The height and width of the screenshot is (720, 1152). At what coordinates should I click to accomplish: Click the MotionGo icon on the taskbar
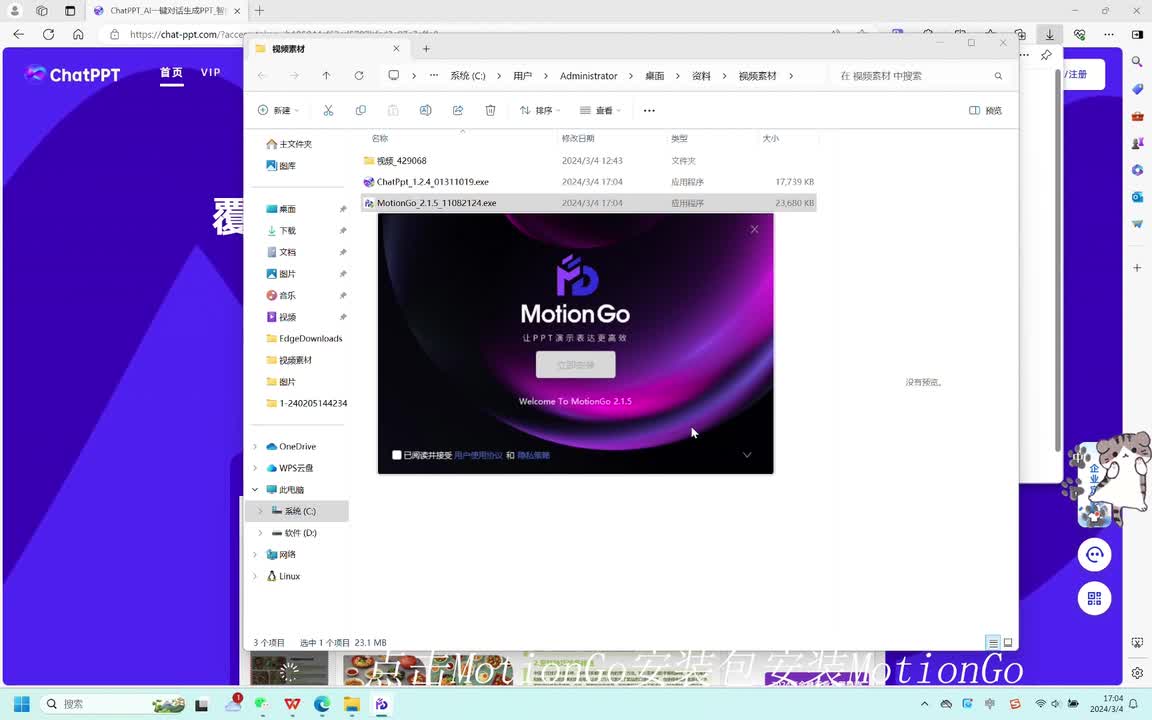(381, 704)
